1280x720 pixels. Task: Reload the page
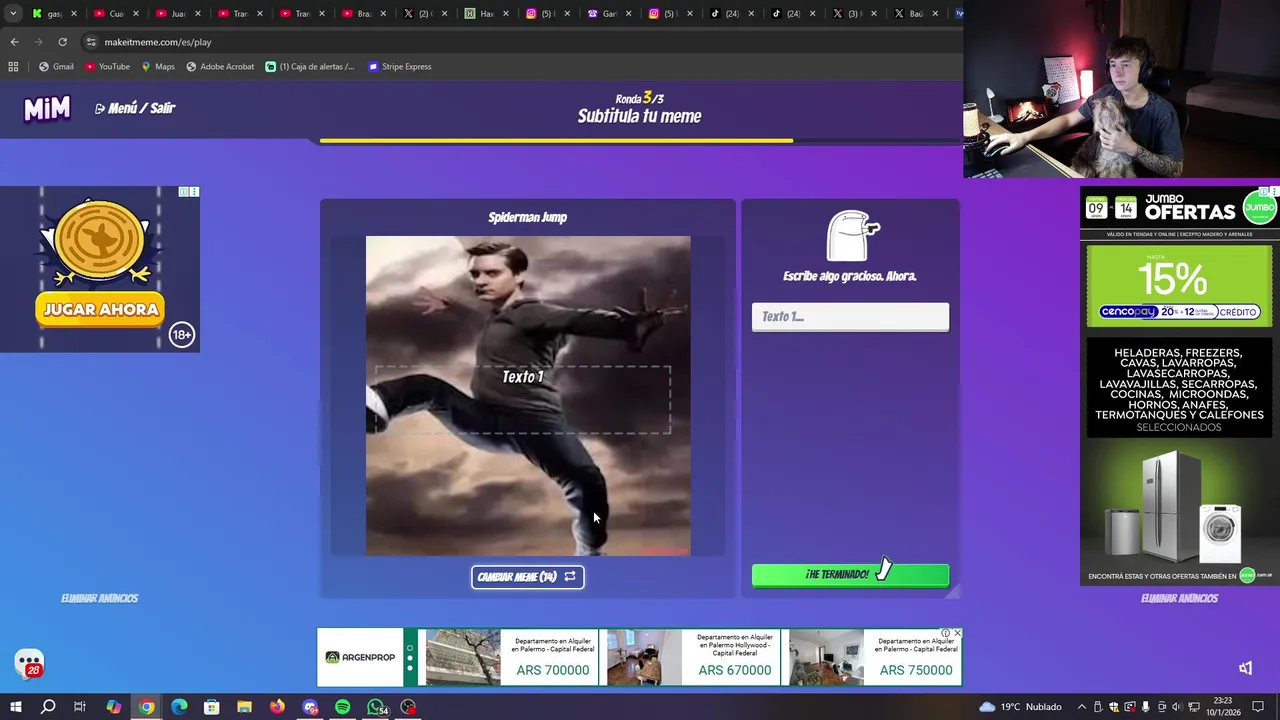coord(62,42)
